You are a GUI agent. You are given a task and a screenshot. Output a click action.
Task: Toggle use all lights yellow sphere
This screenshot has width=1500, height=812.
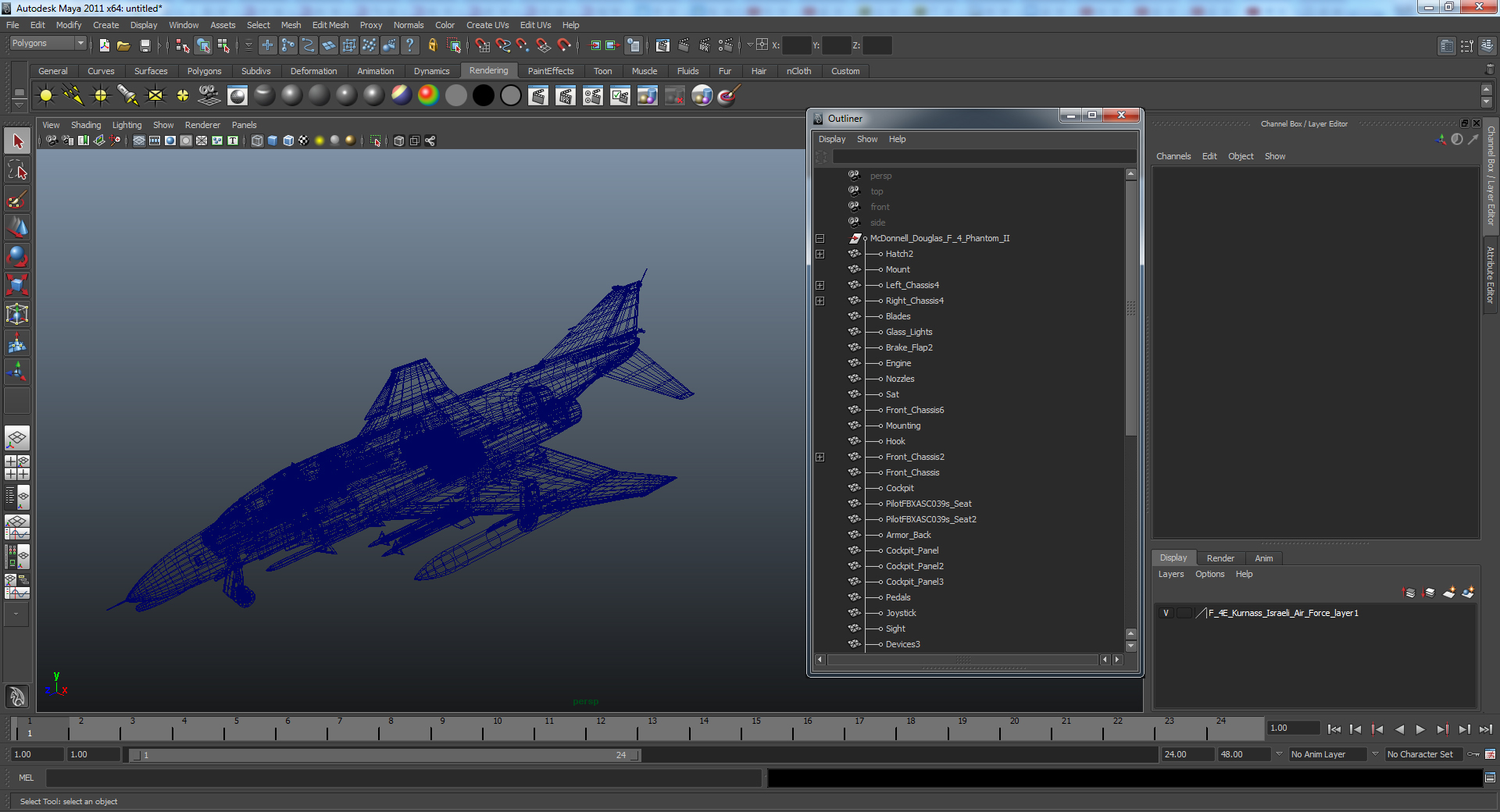pyautogui.click(x=320, y=141)
